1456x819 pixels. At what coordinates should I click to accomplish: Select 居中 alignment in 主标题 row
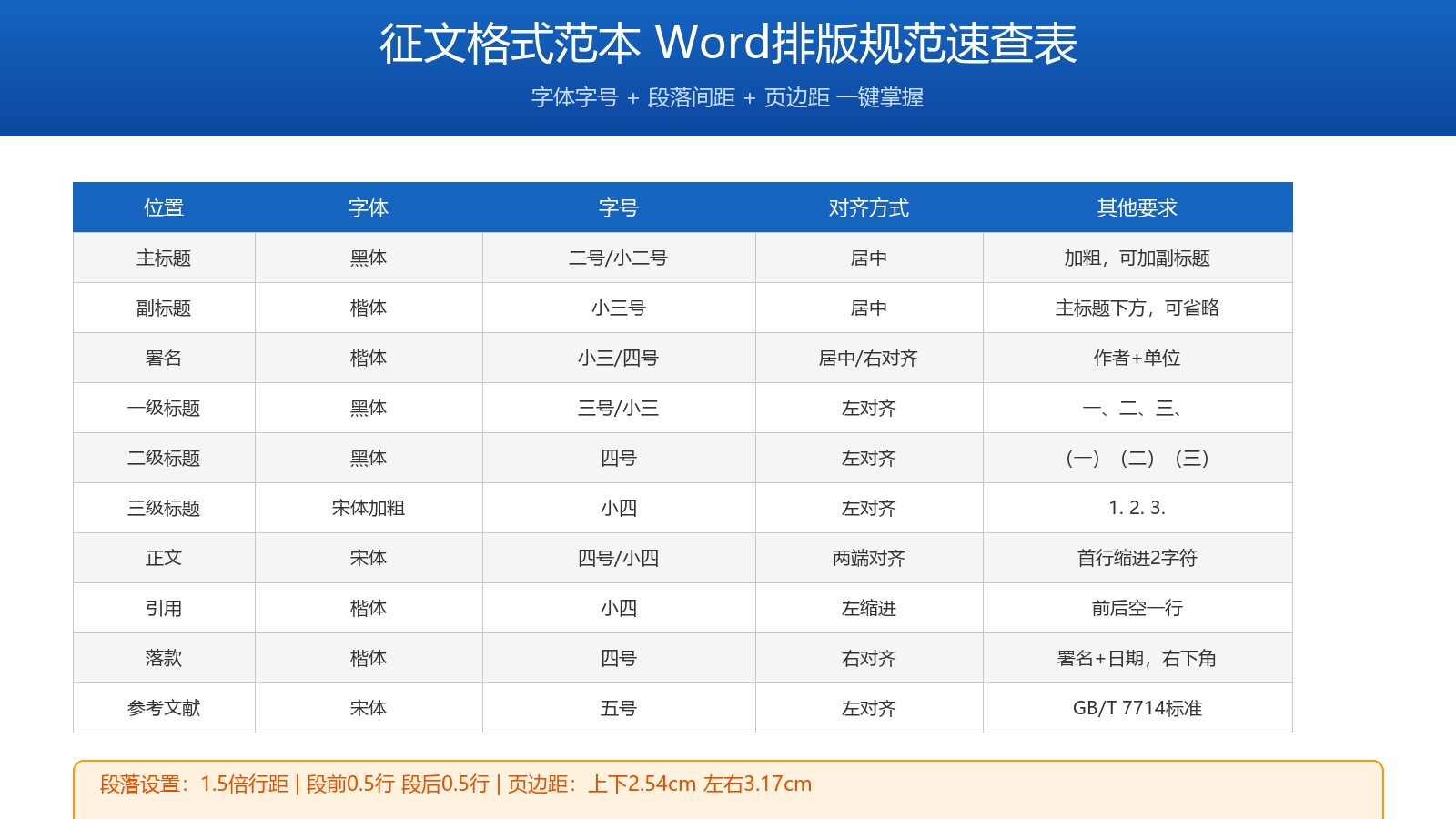click(869, 258)
